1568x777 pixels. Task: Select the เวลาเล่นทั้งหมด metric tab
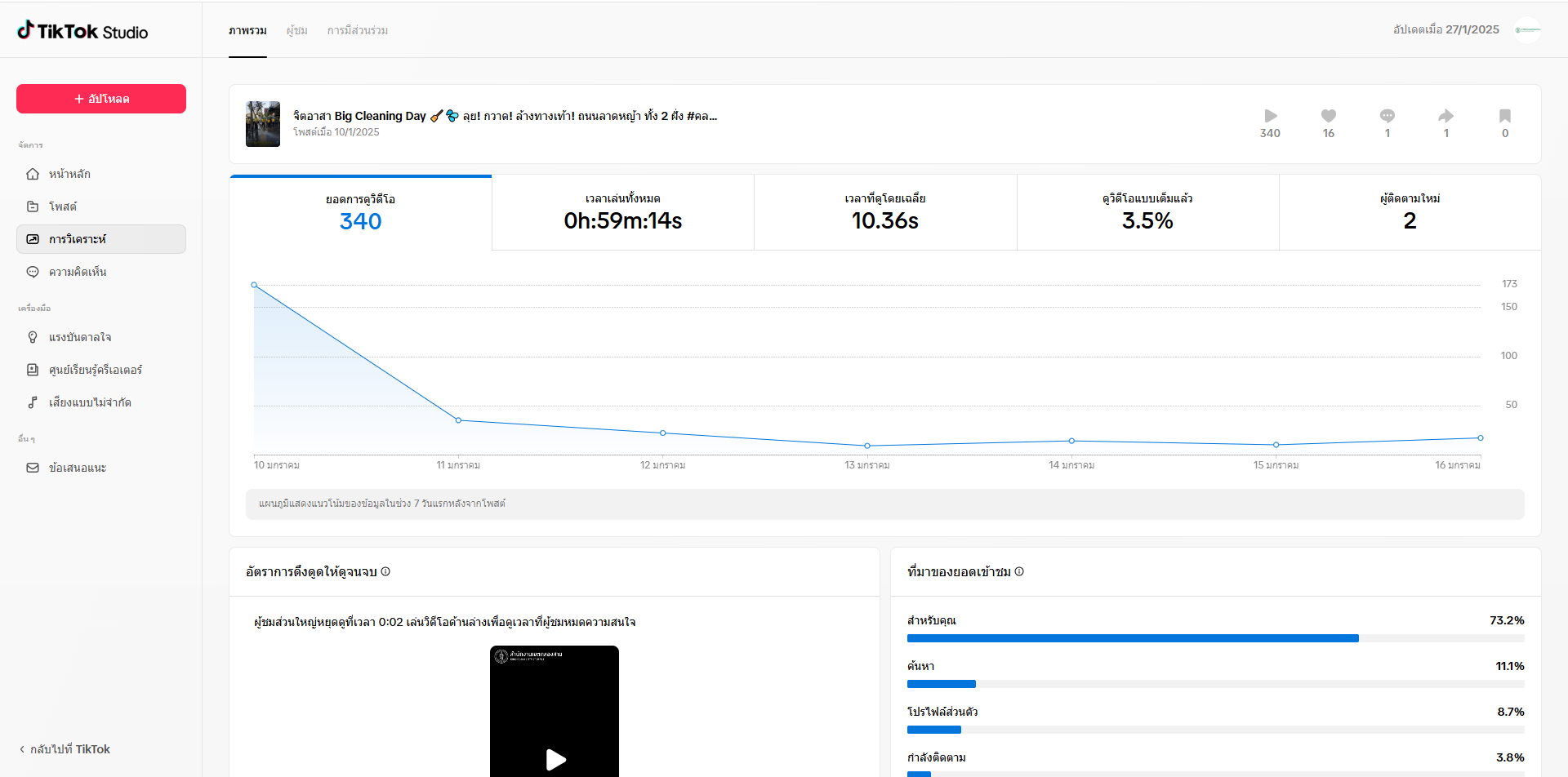click(x=623, y=212)
